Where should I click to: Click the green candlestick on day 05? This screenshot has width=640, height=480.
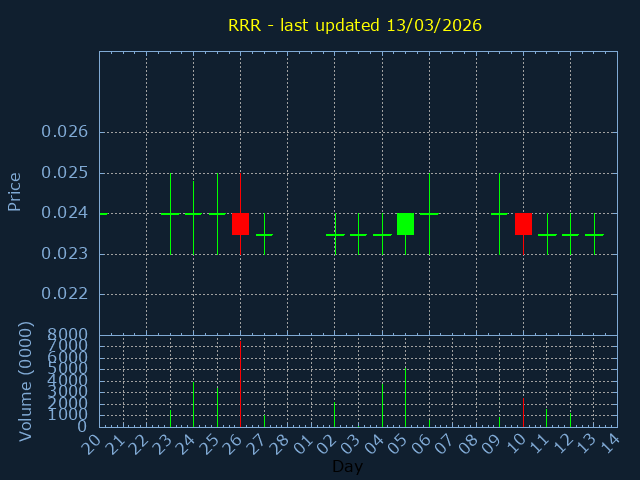[x=405, y=224]
